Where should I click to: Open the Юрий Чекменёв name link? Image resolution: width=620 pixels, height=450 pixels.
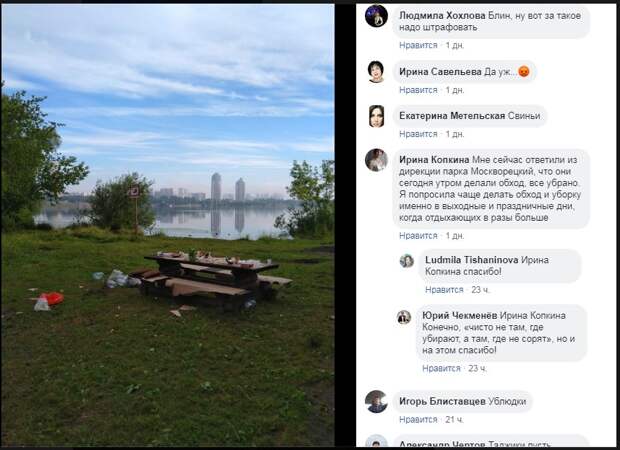[459, 316]
